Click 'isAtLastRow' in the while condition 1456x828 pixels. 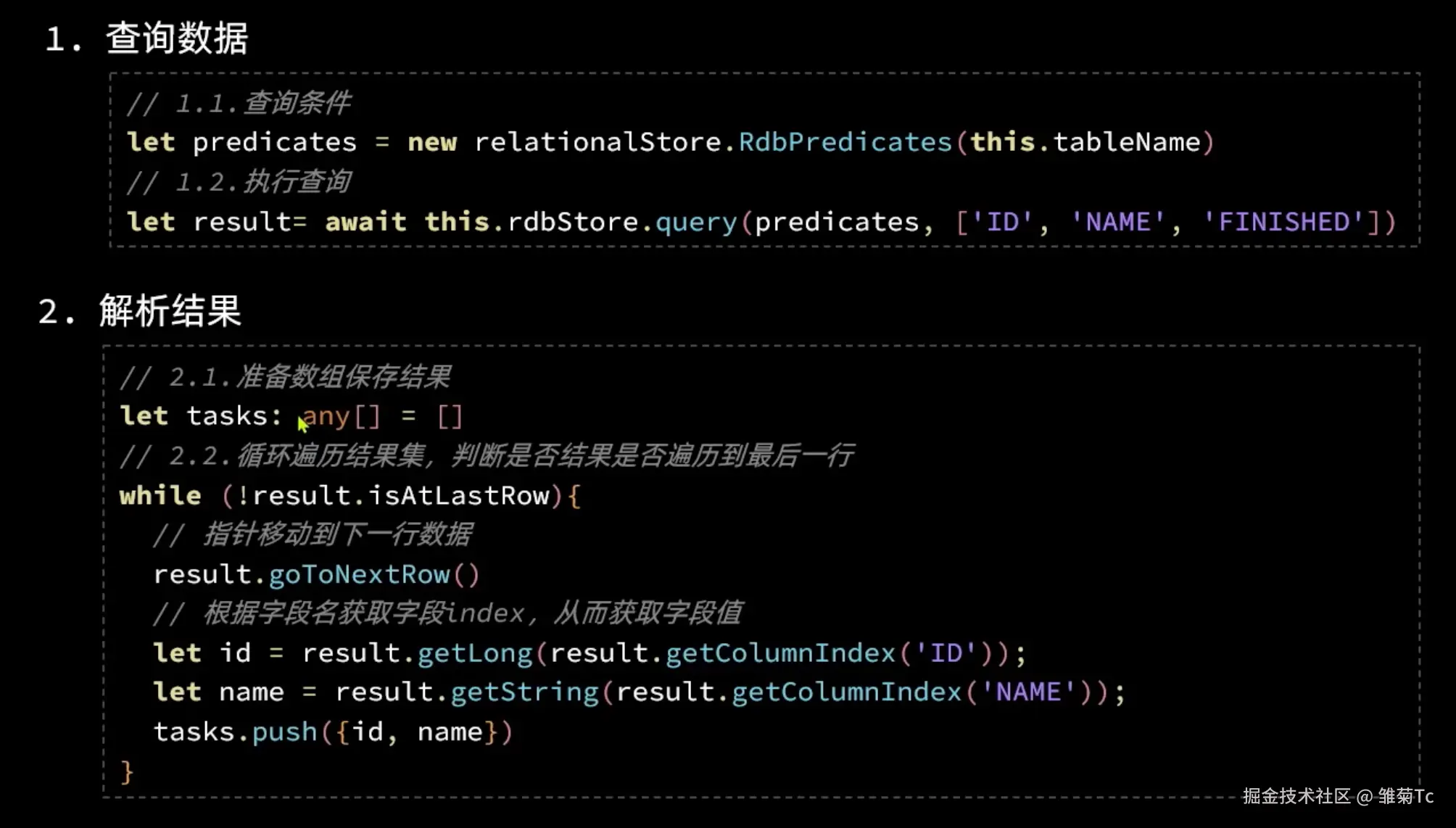pyautogui.click(x=459, y=496)
